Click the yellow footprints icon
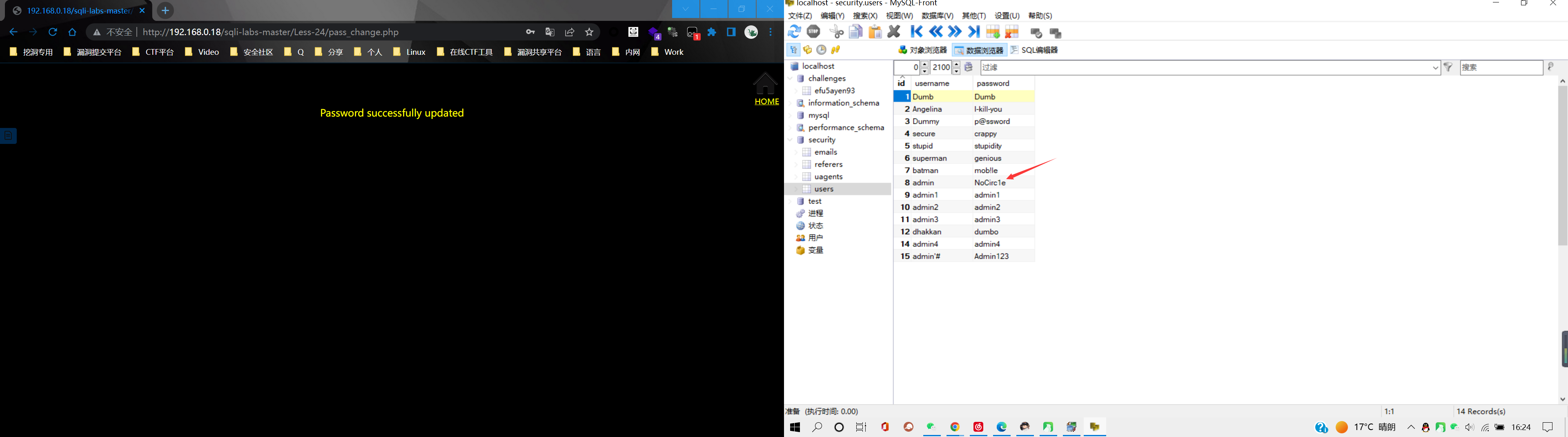 tap(836, 50)
